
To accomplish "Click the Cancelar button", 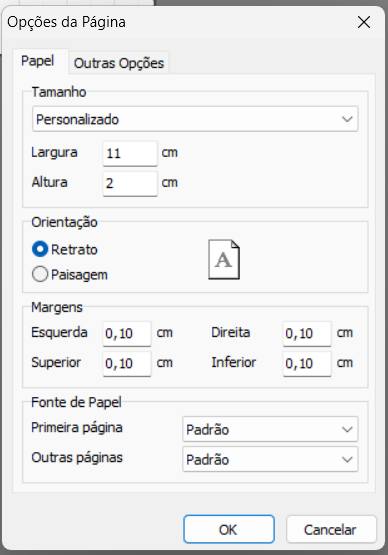I will (331, 529).
